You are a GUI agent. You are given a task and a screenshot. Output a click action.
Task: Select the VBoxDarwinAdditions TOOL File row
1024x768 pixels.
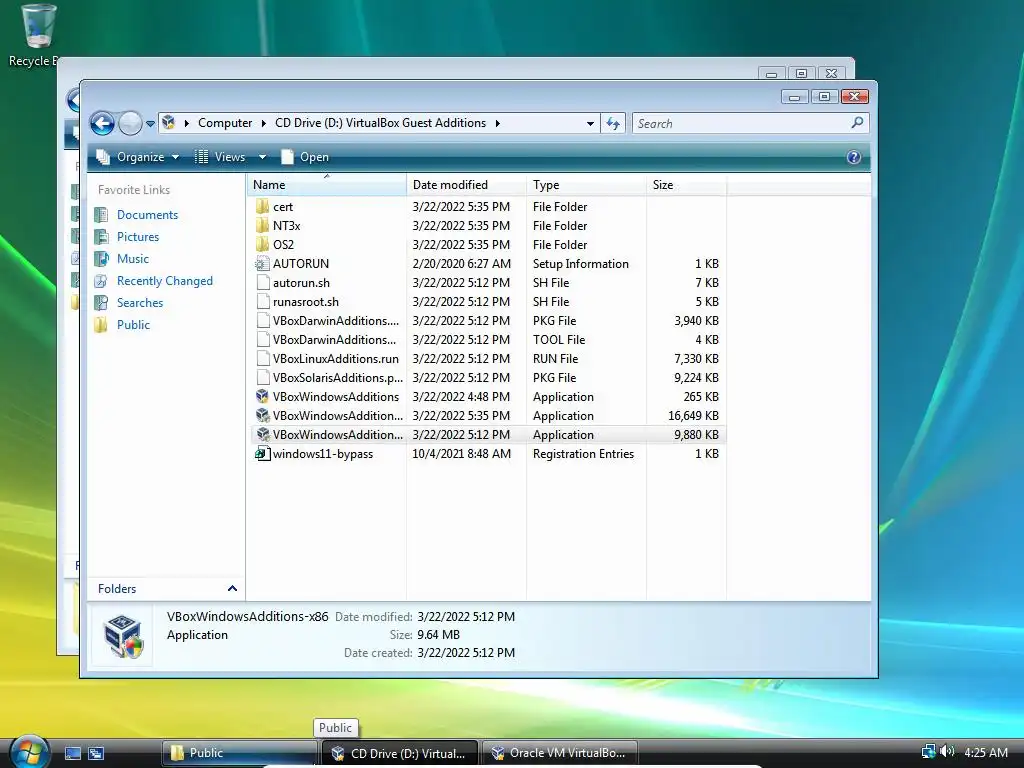tap(488, 340)
